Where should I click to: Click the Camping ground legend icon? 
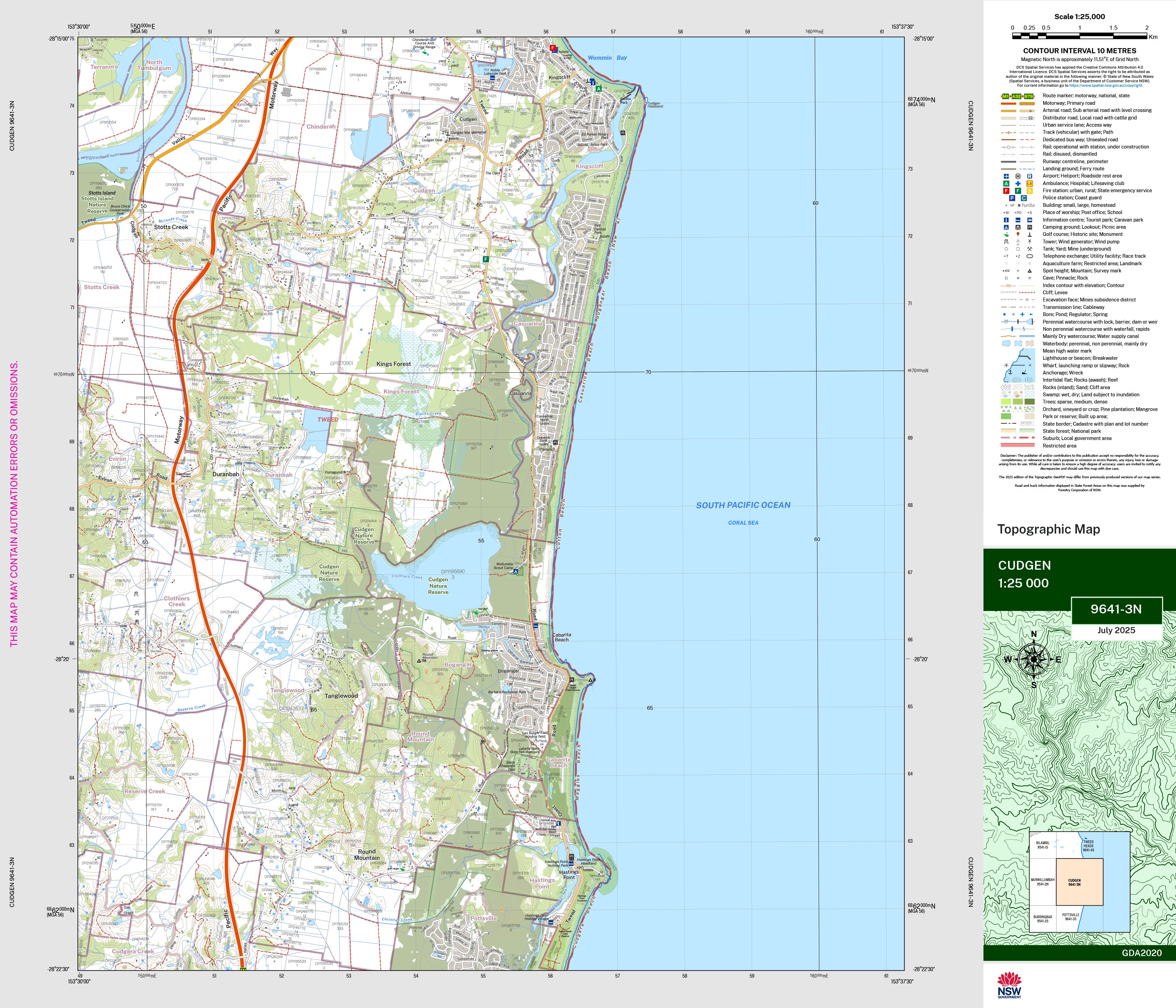(1006, 227)
